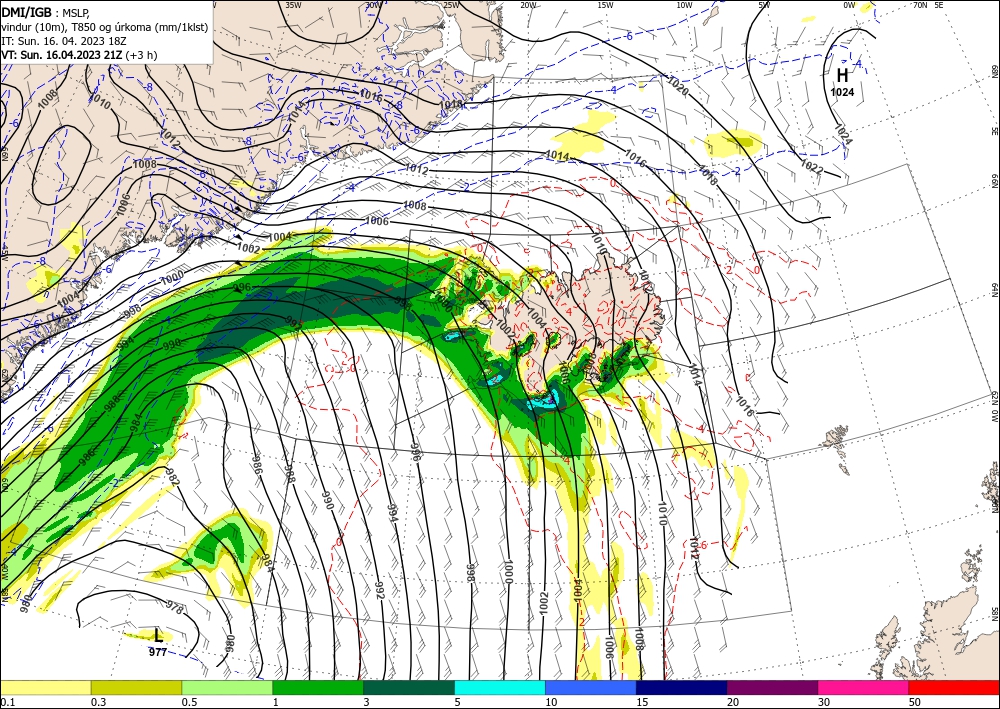Click the 982 isobar label
Image resolution: width=1000 pixels, height=709 pixels.
point(171,476)
